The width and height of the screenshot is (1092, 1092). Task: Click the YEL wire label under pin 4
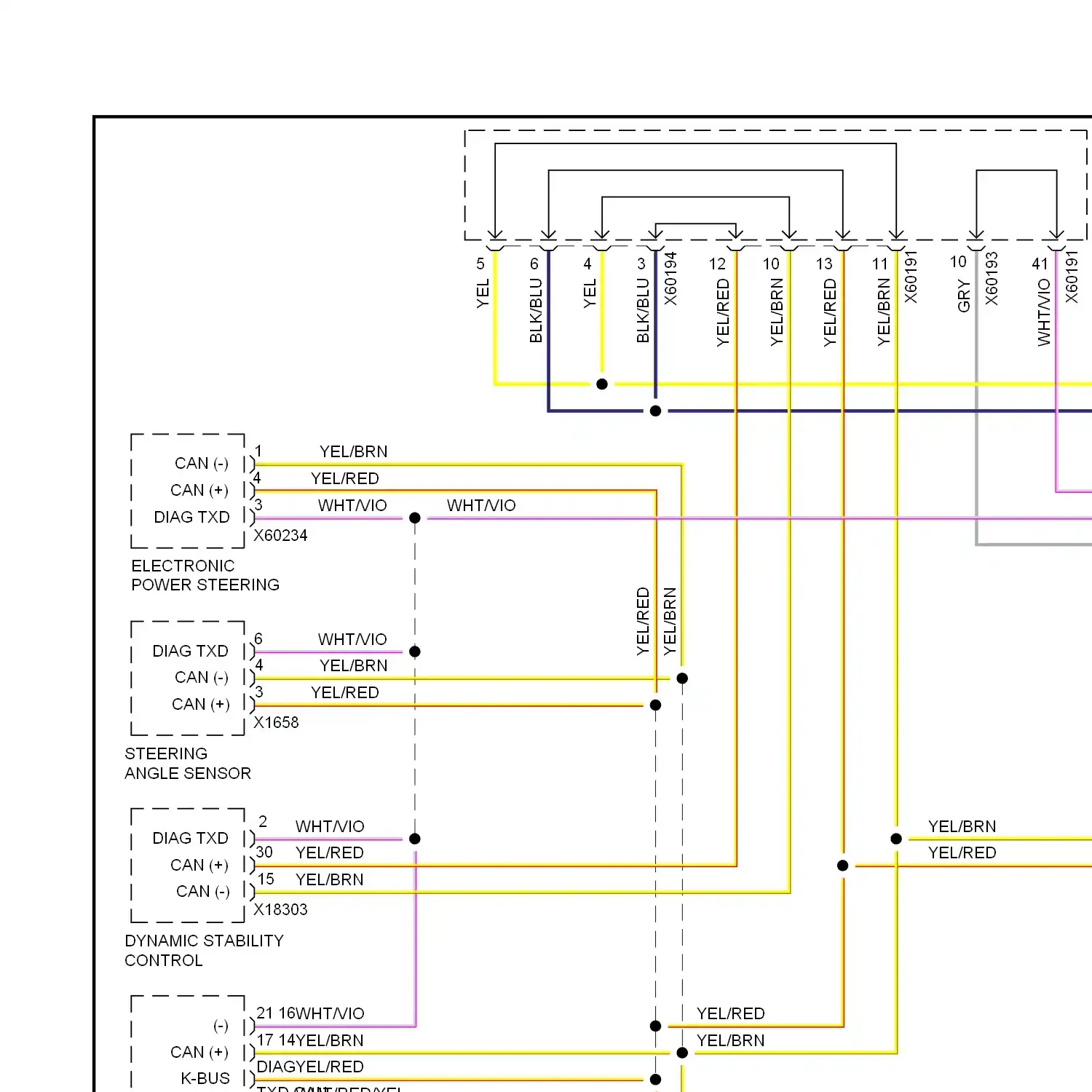590,293
